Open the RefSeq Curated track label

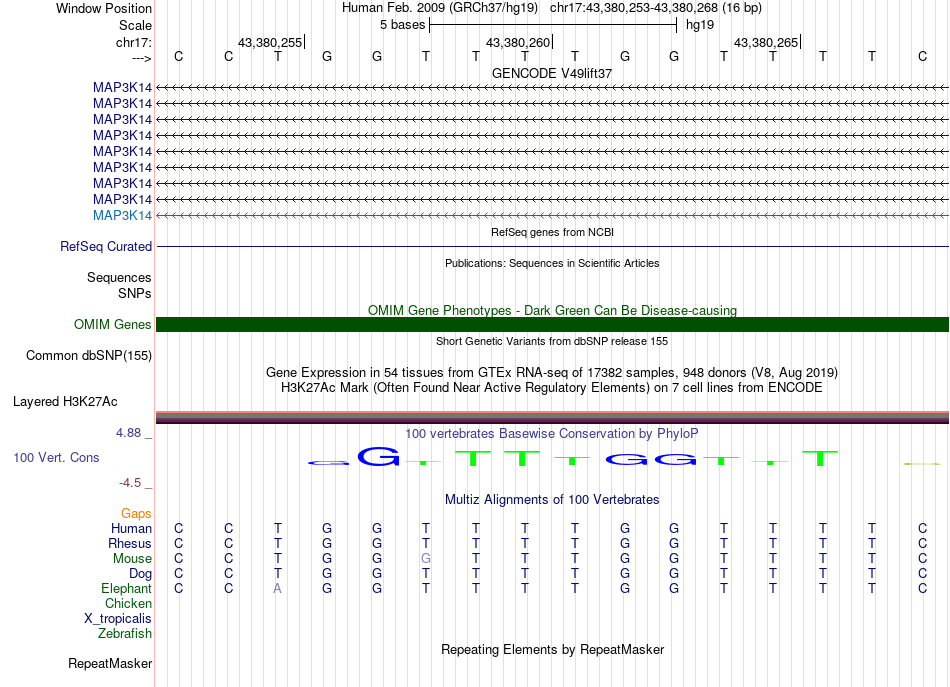tap(106, 247)
